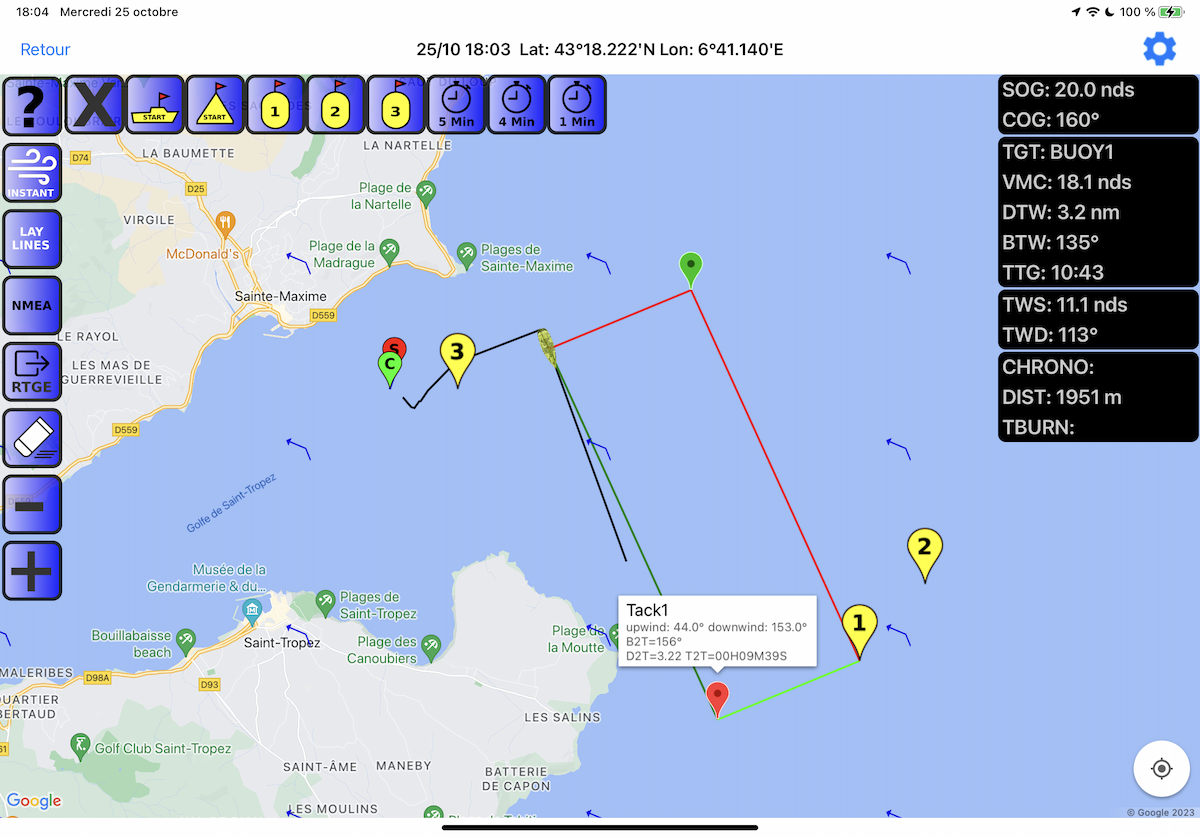Viewport: 1200px width, 838px height.
Task: Zoom out the map with minus button
Action: 33,504
